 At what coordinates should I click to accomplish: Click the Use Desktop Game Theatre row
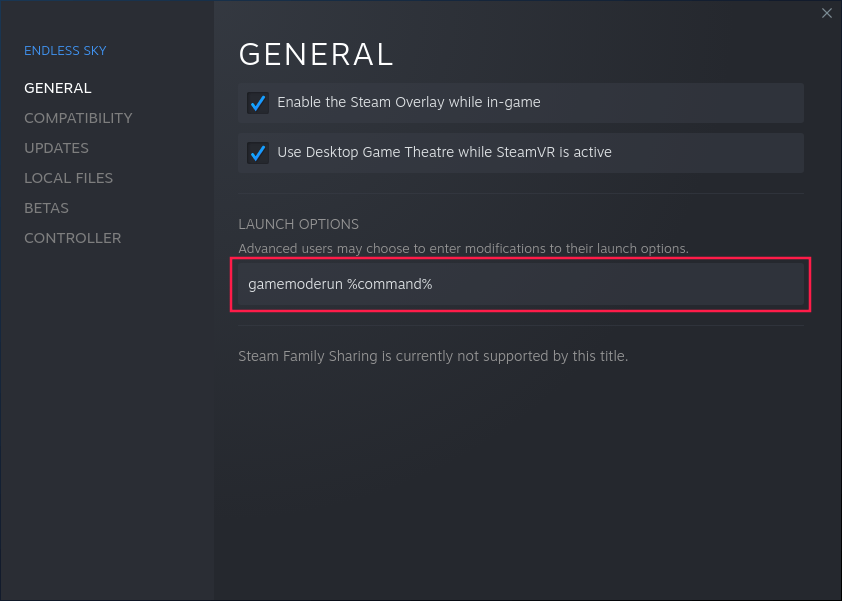point(520,152)
